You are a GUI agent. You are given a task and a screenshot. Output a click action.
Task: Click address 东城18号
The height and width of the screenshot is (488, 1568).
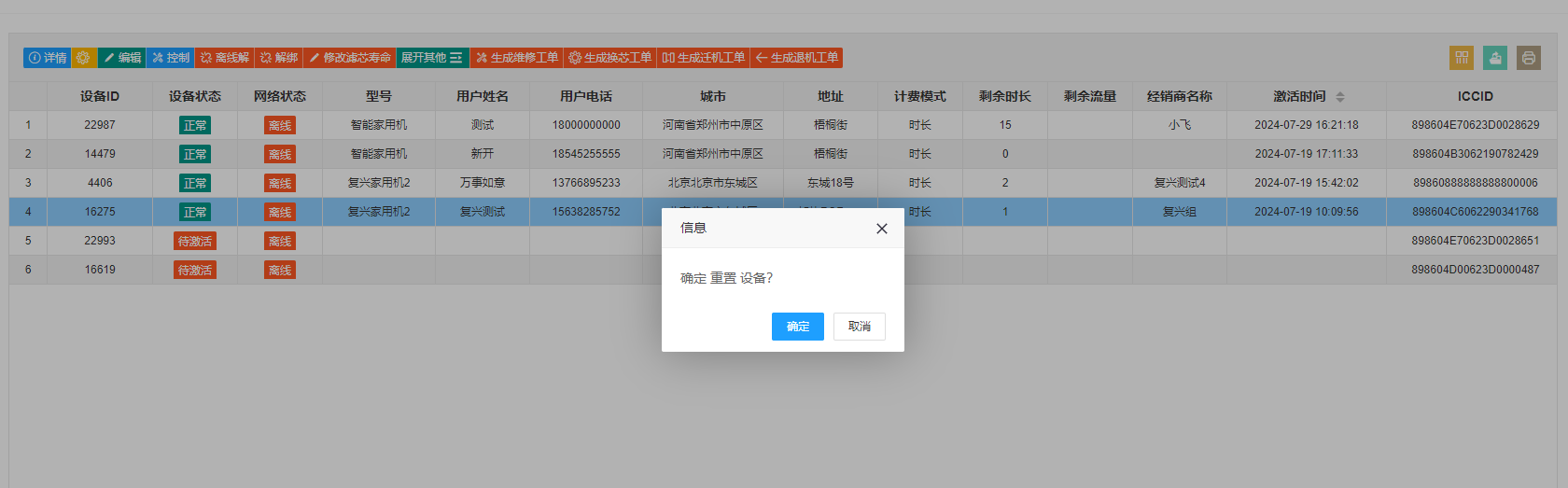pos(831,183)
